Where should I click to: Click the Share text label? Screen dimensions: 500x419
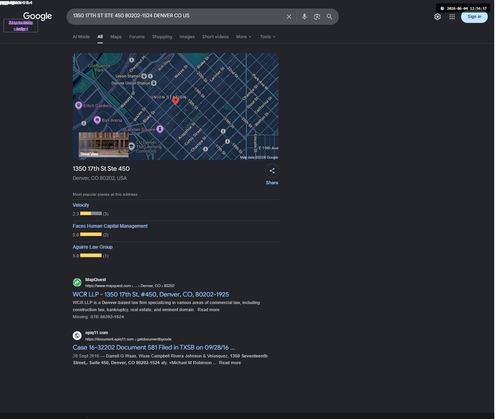[x=272, y=183]
